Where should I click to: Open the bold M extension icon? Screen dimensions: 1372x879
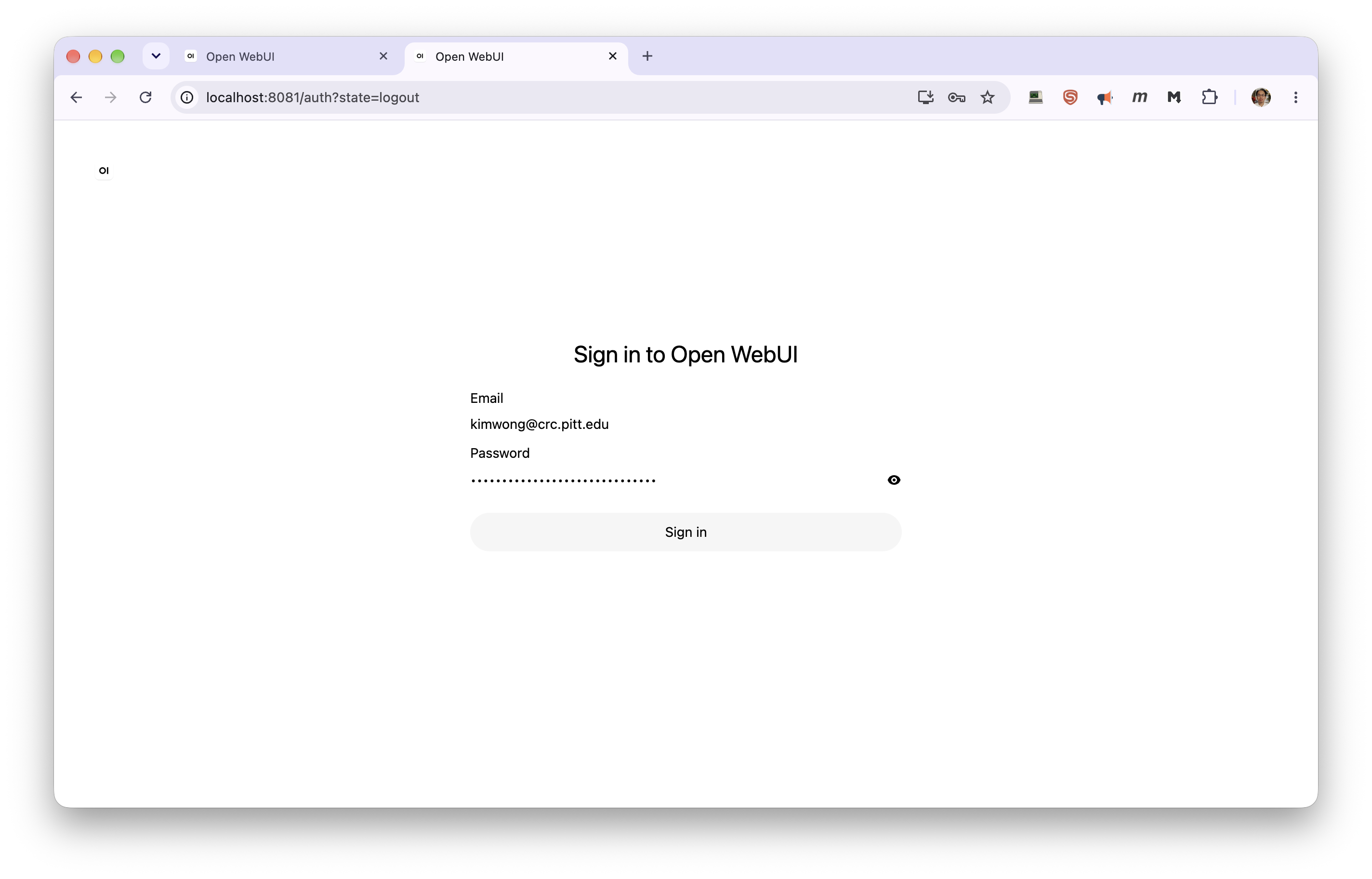click(x=1174, y=98)
